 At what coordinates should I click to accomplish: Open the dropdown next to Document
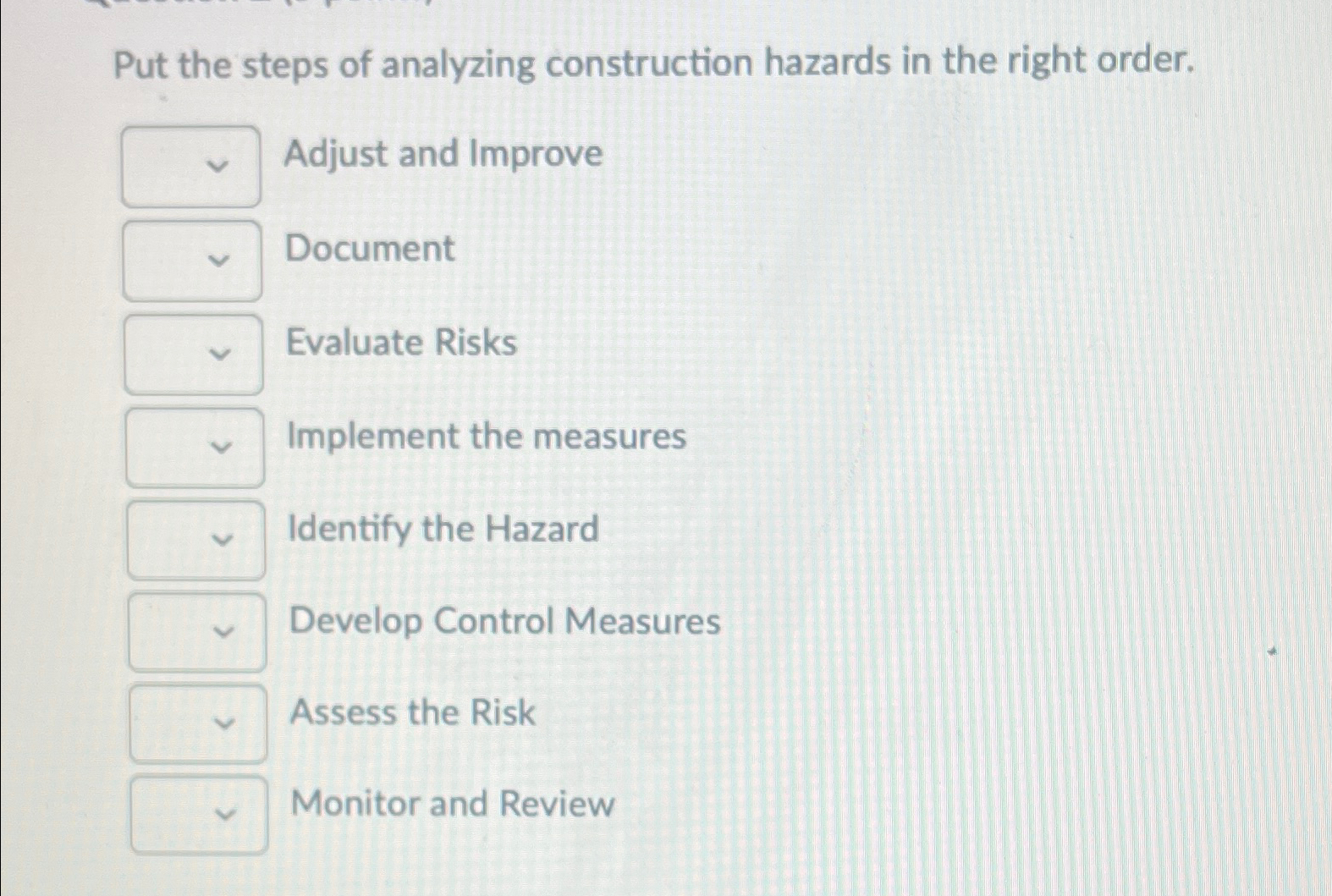(192, 260)
